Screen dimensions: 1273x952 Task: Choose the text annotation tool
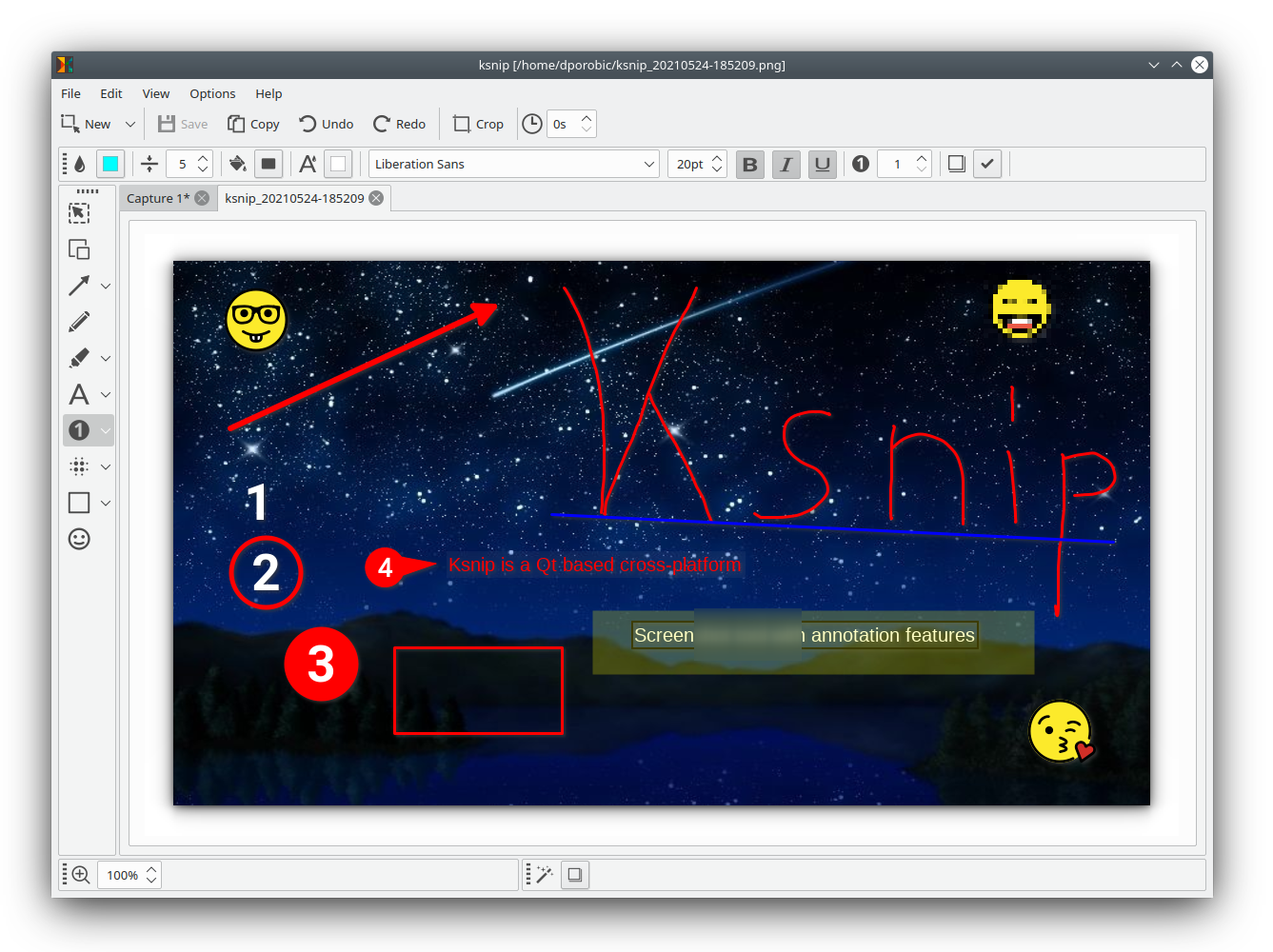point(79,393)
